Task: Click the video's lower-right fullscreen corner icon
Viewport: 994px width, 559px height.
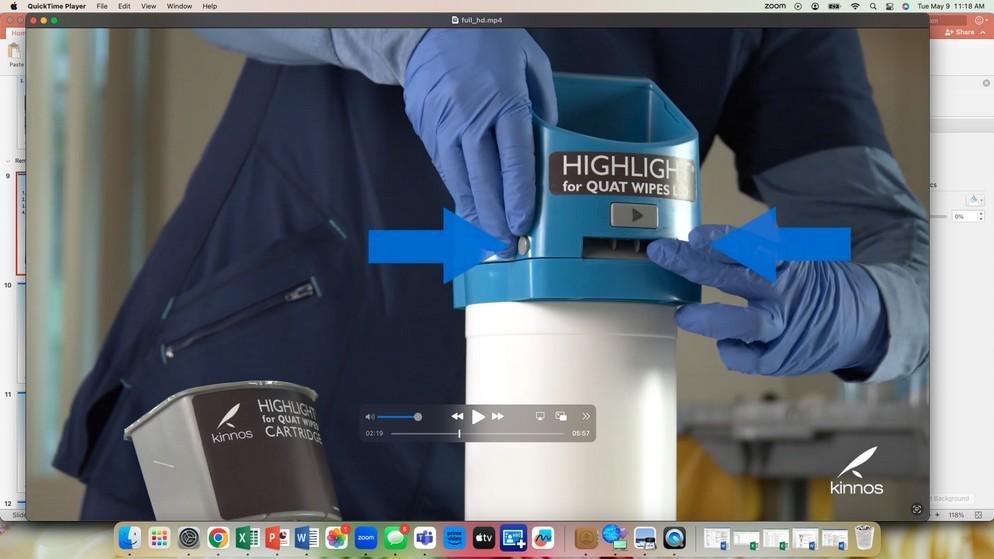Action: [x=917, y=509]
